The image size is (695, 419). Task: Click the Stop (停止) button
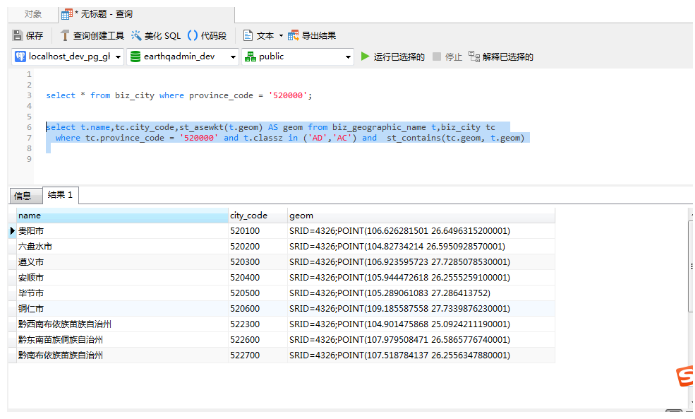[447, 57]
